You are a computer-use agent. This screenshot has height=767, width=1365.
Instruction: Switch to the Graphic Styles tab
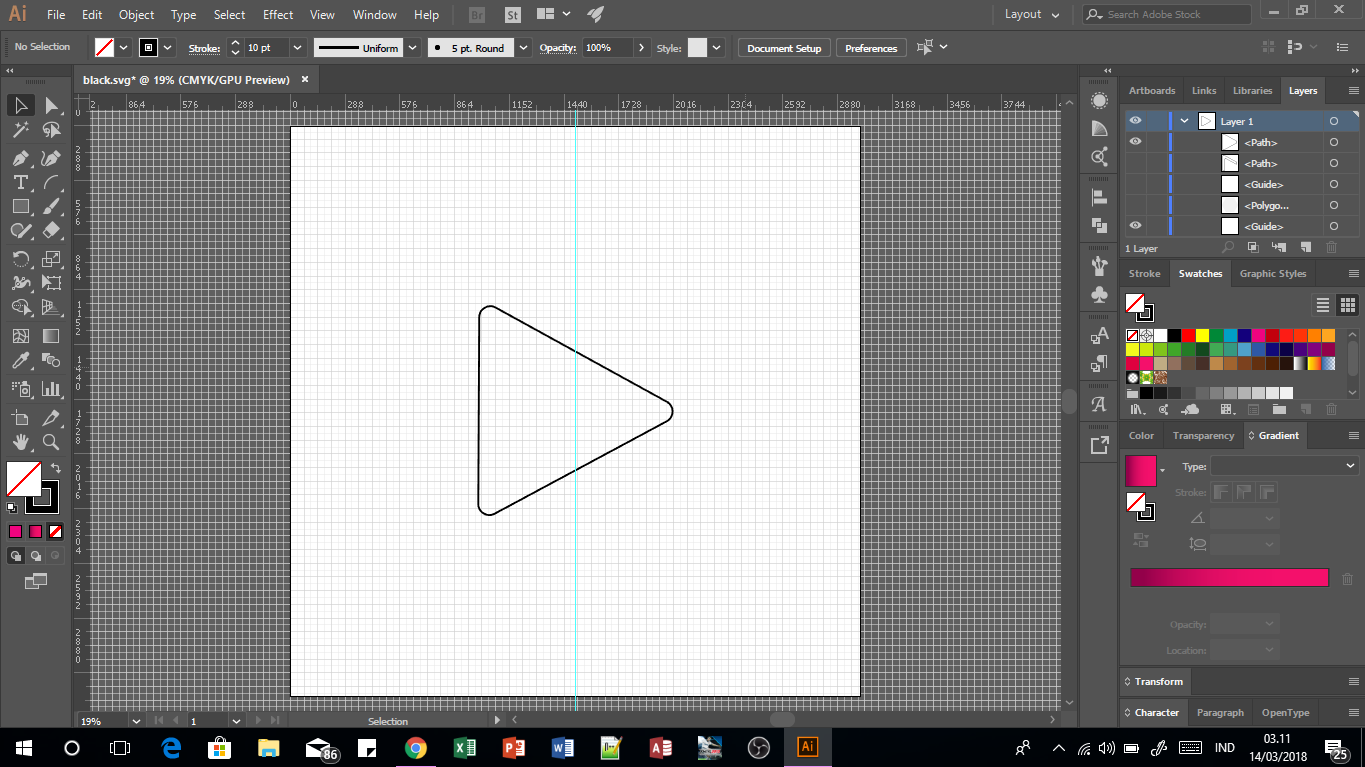click(x=1273, y=273)
